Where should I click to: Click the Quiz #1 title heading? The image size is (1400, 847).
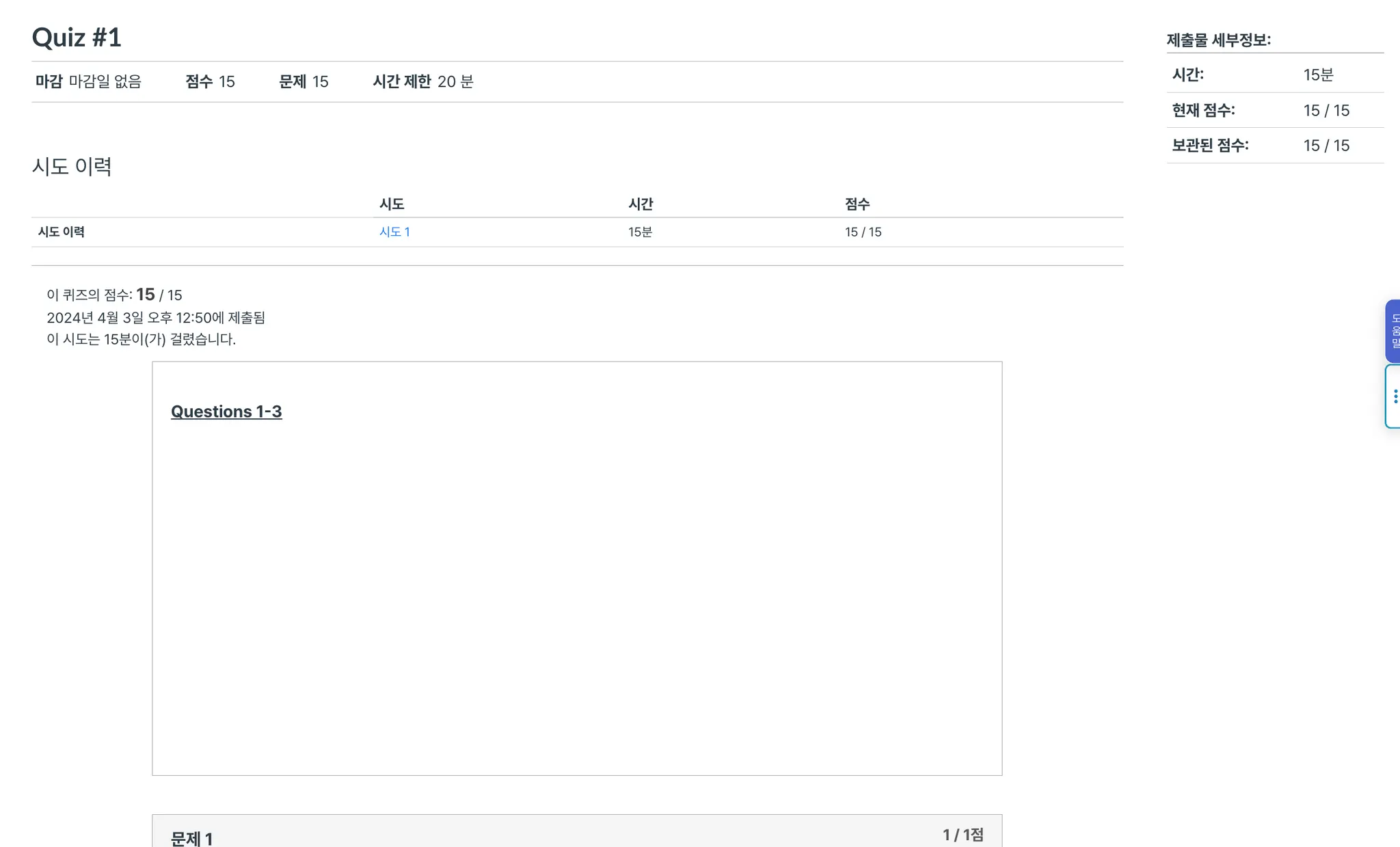click(x=77, y=38)
